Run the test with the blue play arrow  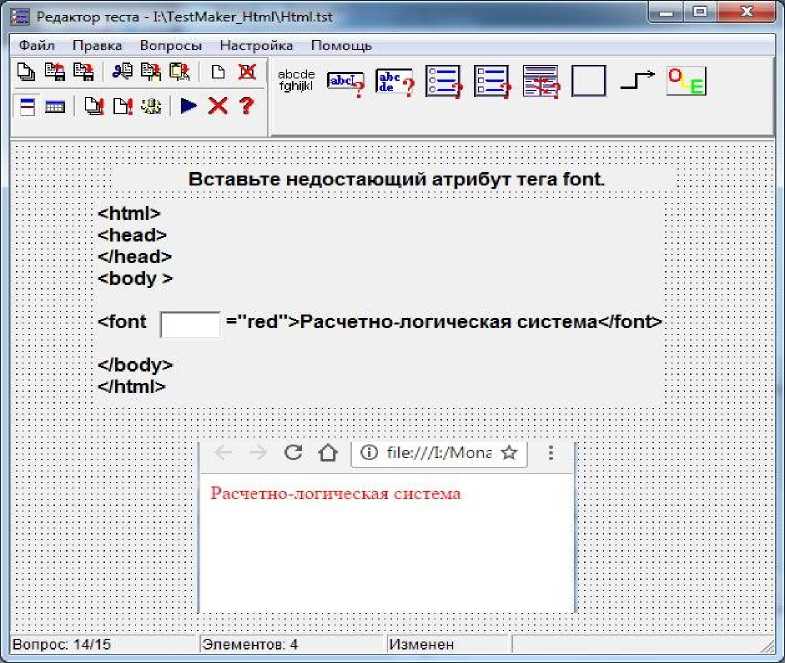[188, 106]
